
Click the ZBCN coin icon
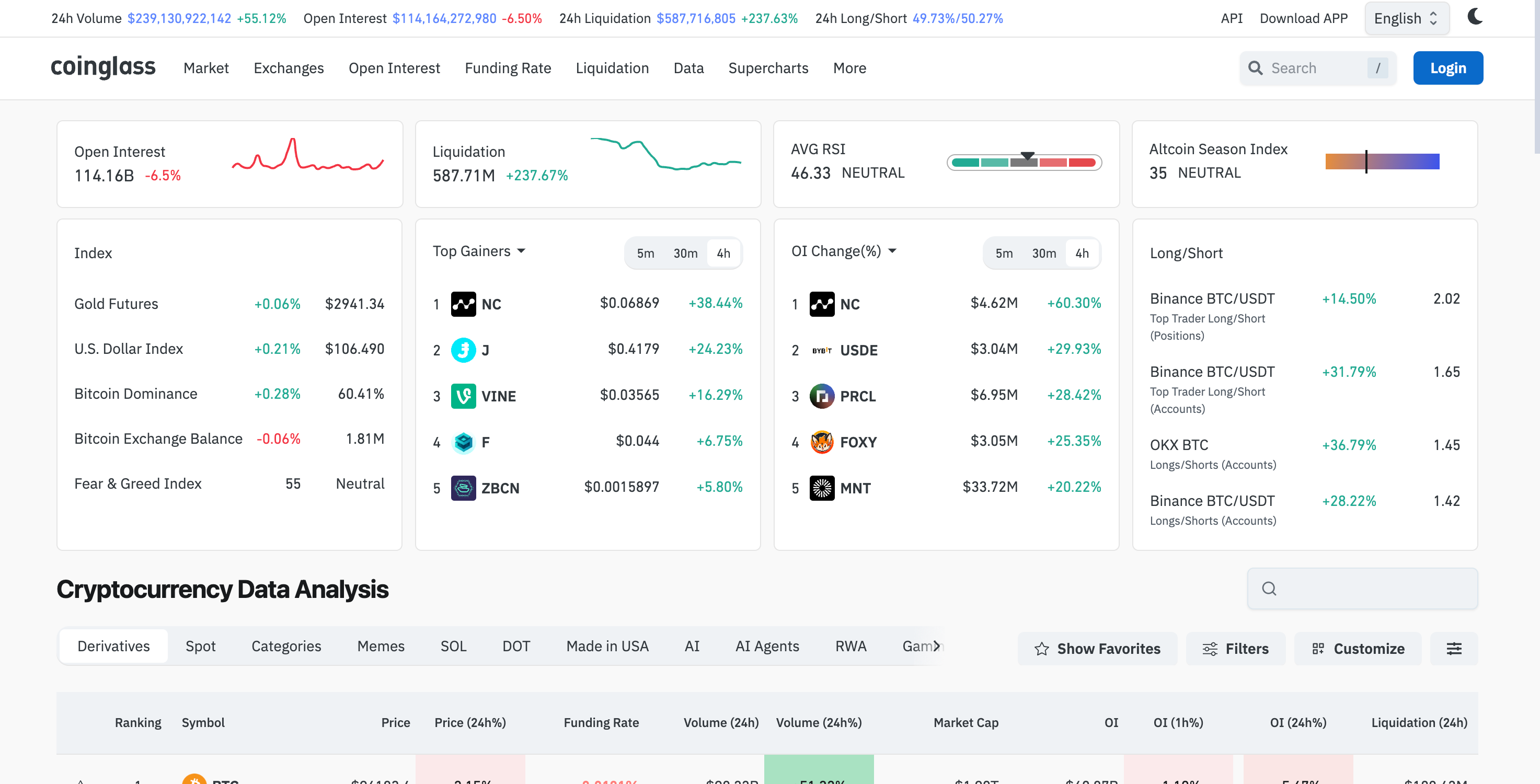pyautogui.click(x=463, y=488)
